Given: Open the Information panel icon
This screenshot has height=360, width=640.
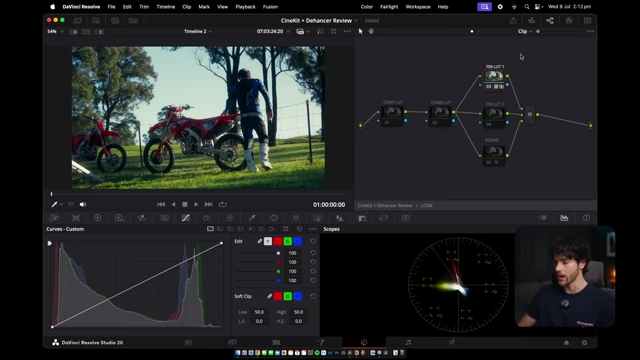Looking at the screenshot, I should coord(587,218).
